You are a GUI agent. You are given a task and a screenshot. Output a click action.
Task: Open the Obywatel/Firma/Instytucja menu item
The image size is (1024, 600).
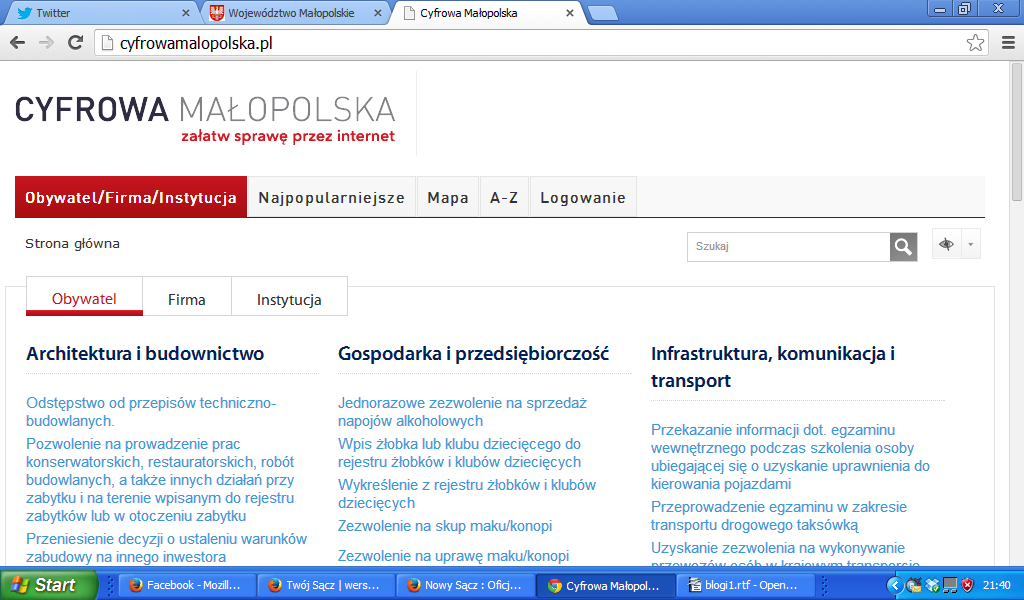(x=131, y=197)
